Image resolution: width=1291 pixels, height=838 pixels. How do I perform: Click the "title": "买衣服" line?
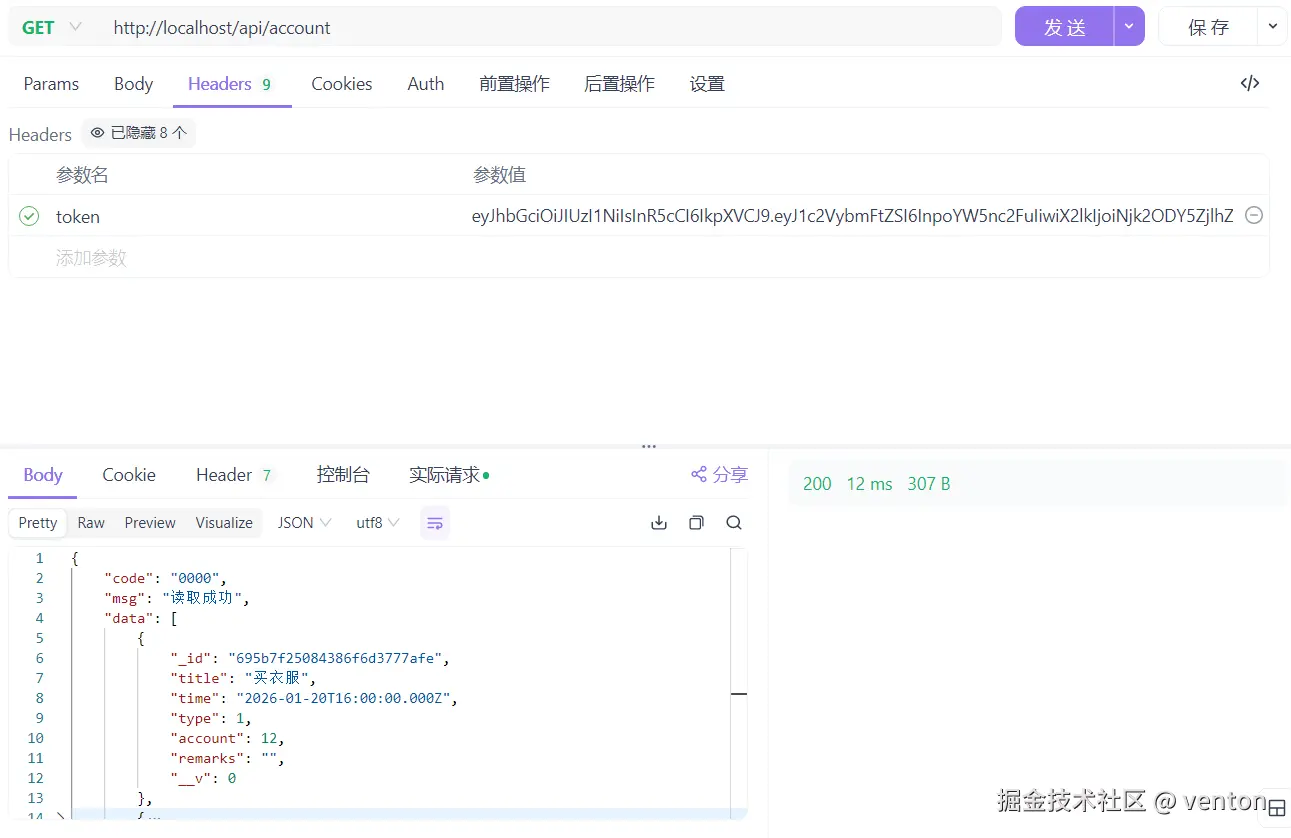[x=243, y=678]
